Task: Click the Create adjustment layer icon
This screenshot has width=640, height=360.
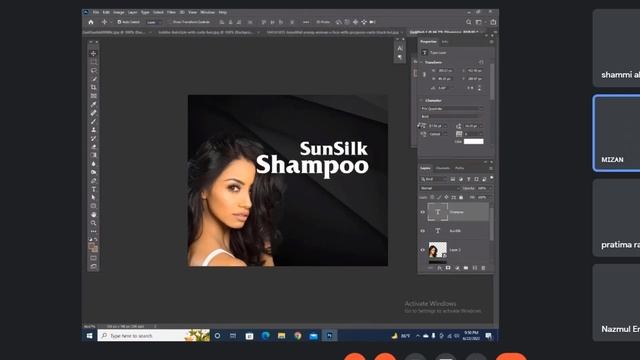Action: [457, 268]
